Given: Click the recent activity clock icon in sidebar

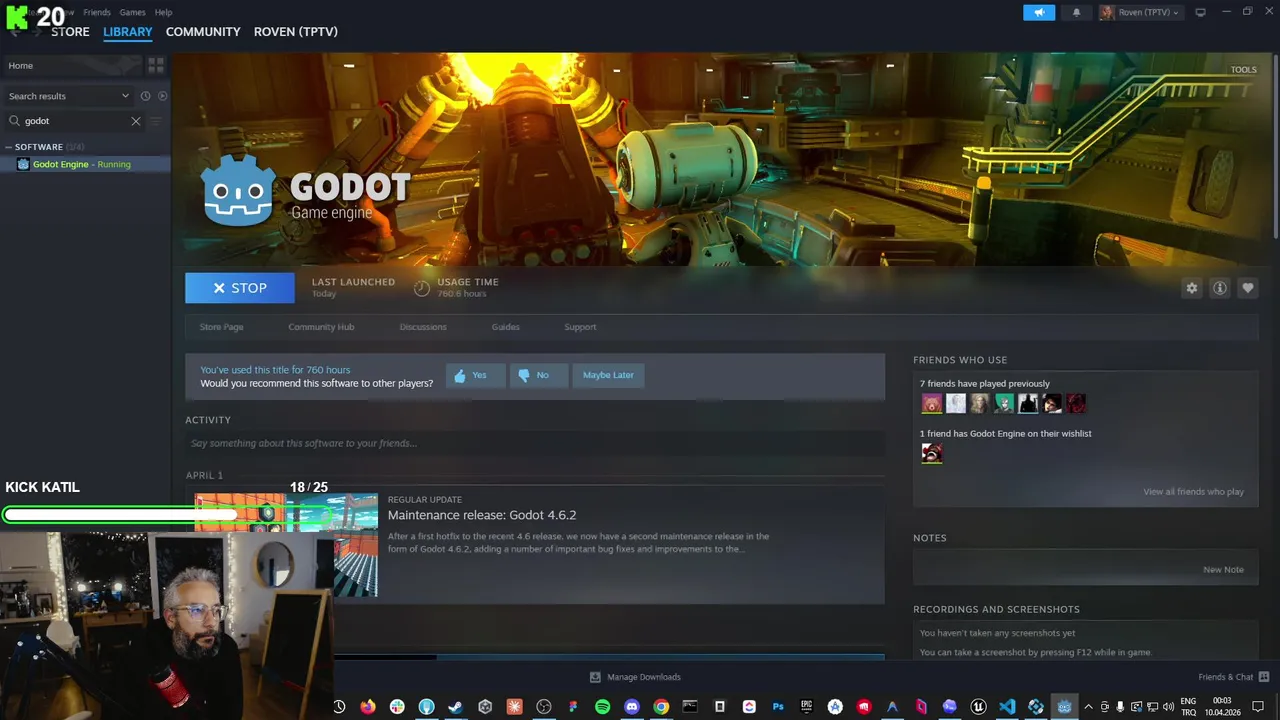Looking at the screenshot, I should coord(145,96).
